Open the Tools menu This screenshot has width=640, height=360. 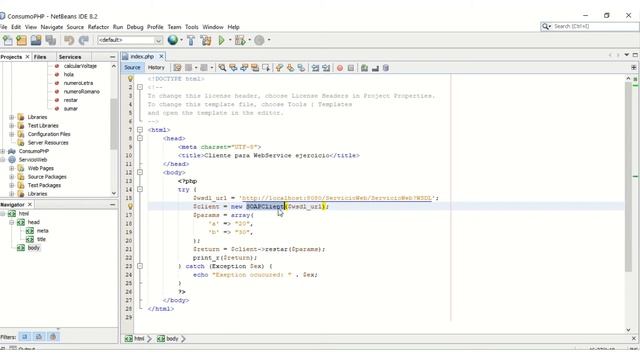click(191, 27)
